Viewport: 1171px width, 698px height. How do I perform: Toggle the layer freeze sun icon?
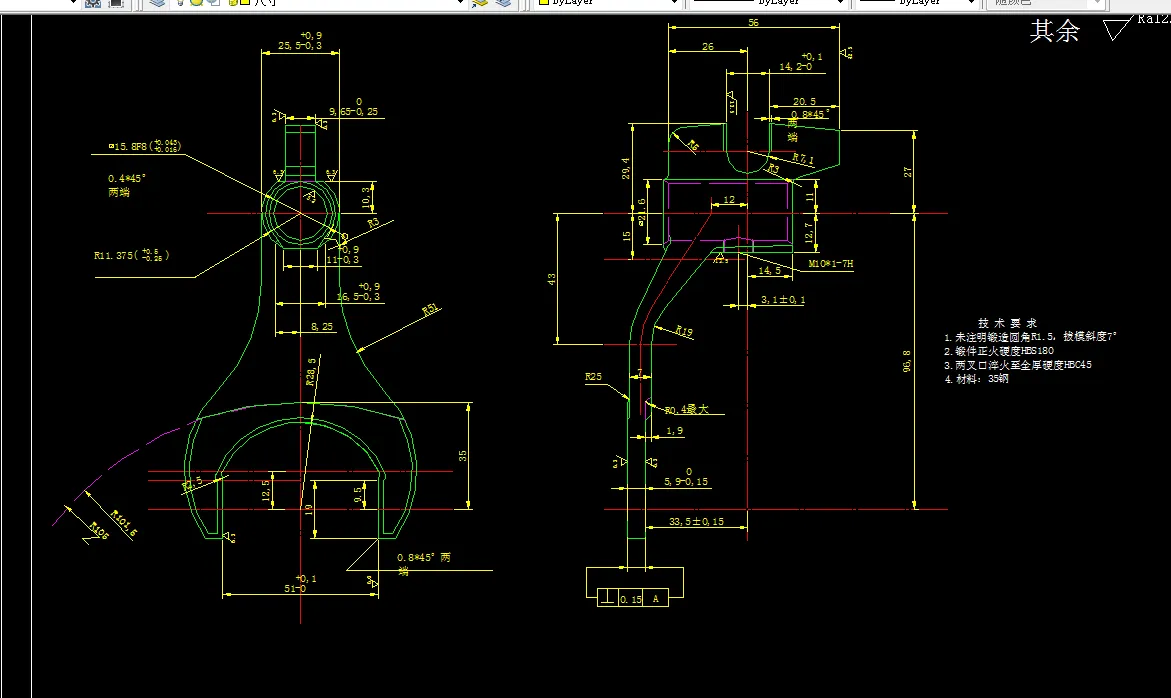(197, 3)
